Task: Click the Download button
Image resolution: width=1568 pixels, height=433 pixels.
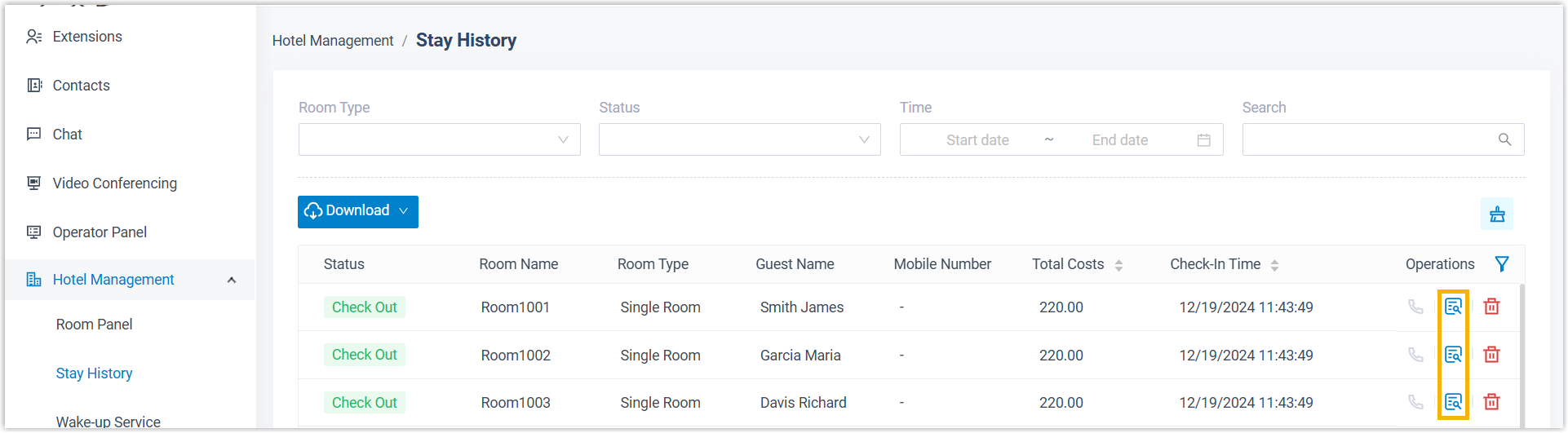Action: click(x=357, y=211)
